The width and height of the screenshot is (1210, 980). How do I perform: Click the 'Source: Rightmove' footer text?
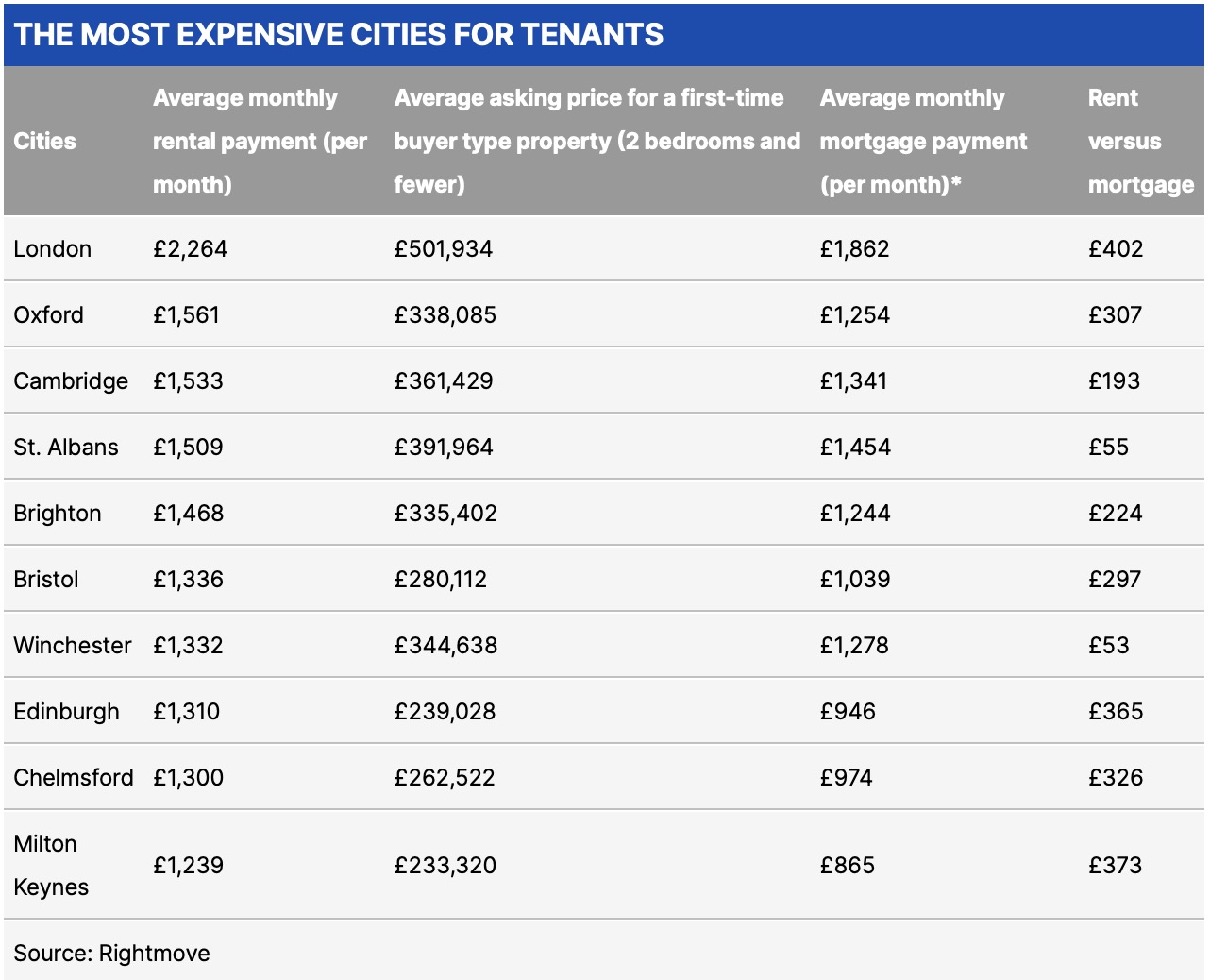[x=111, y=953]
